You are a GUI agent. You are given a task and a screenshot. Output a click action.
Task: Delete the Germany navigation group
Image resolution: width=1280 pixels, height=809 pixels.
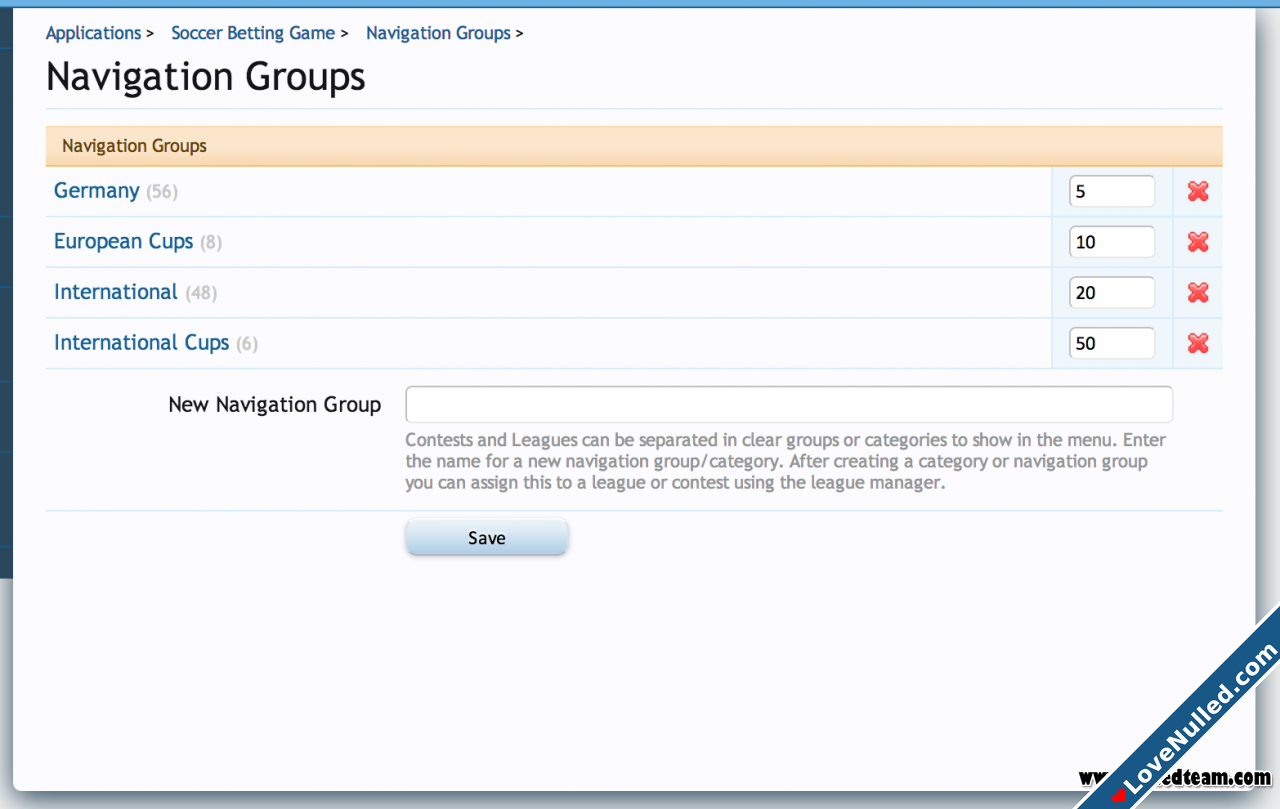(1198, 191)
